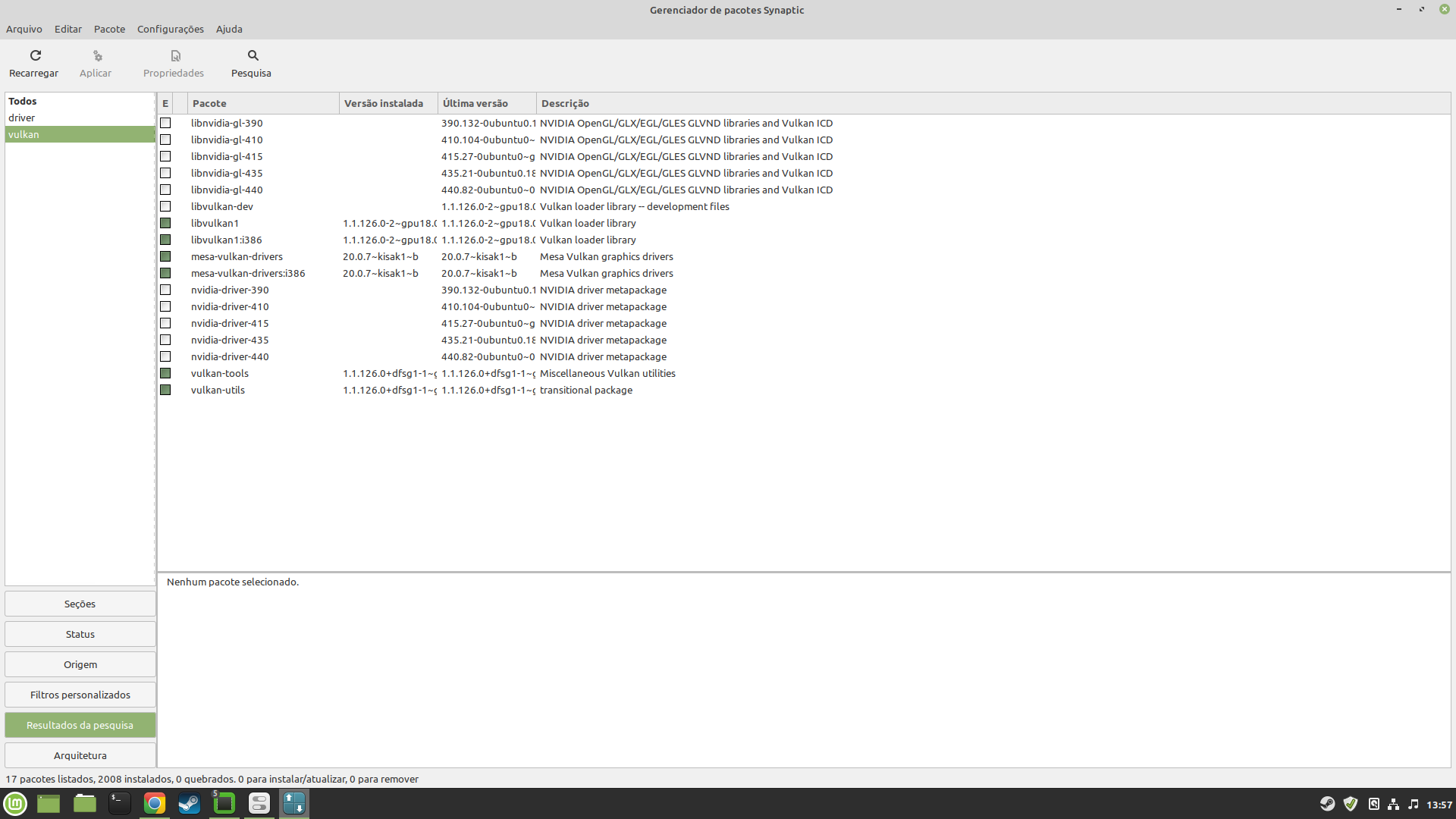Switch to the green terminal window taskbar item
The width and height of the screenshot is (1456, 819).
224,803
